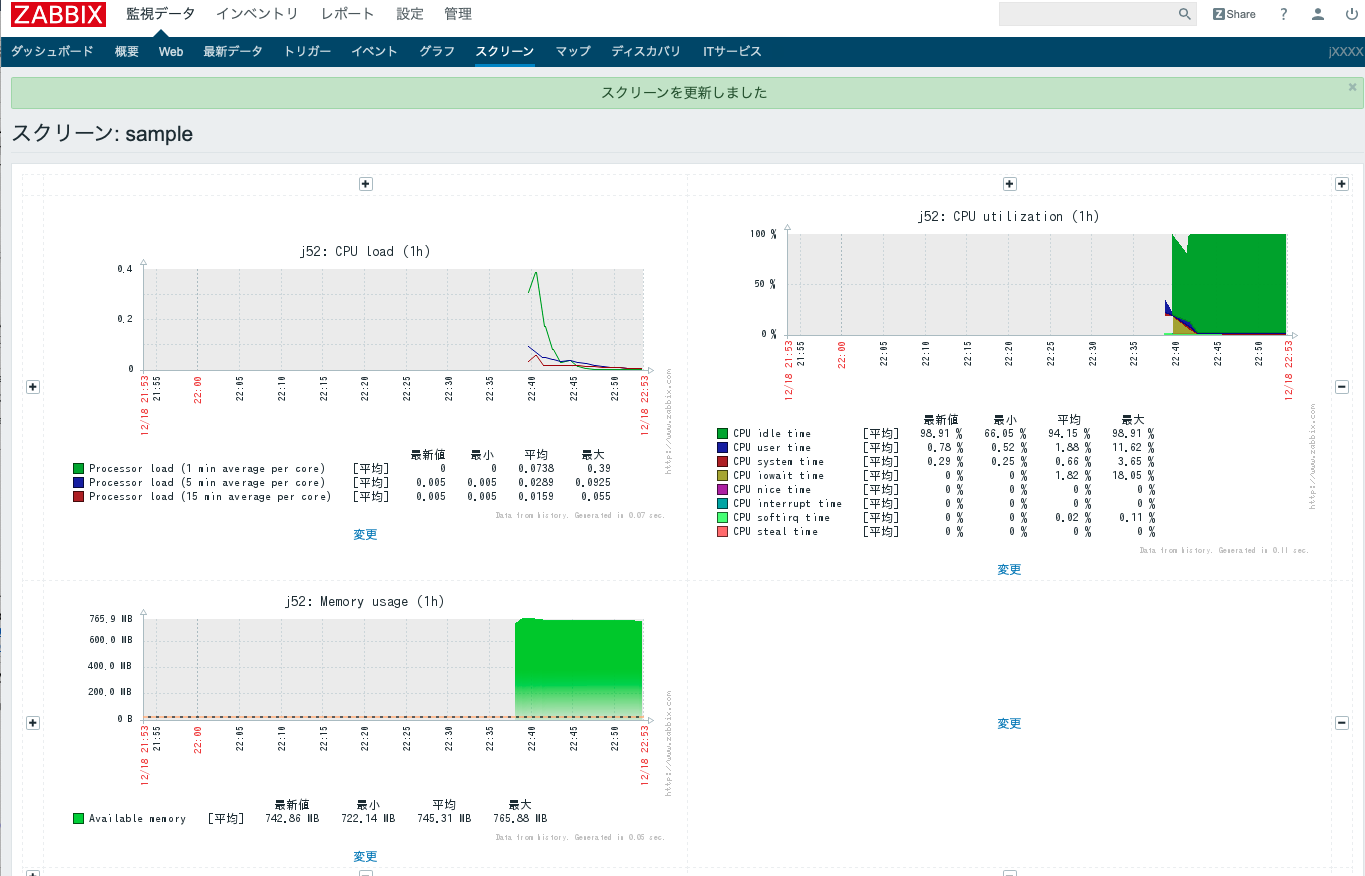Open the 設定 top menu

click(x=410, y=14)
